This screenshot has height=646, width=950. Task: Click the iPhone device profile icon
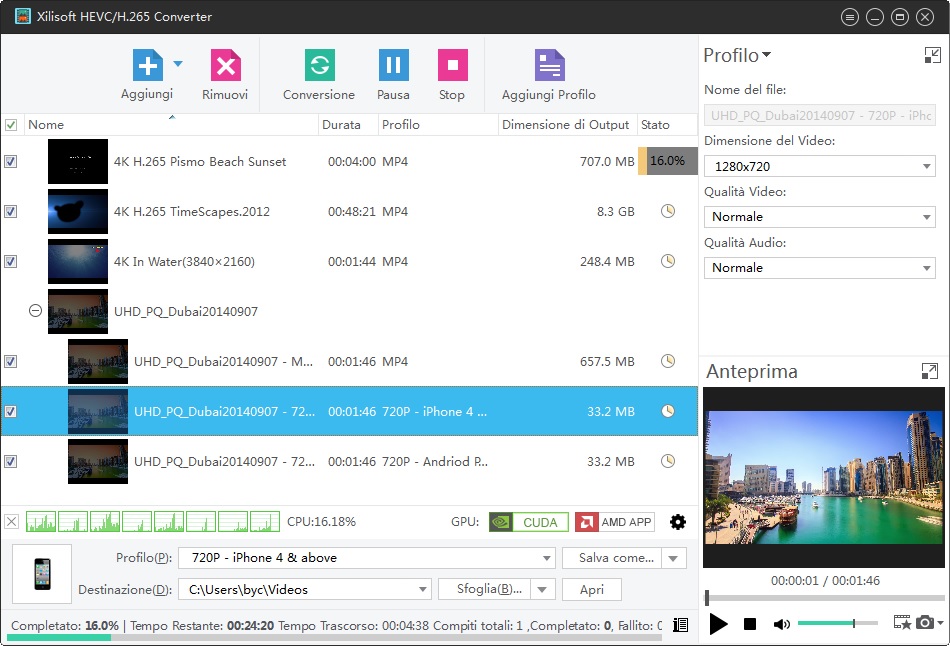[42, 573]
